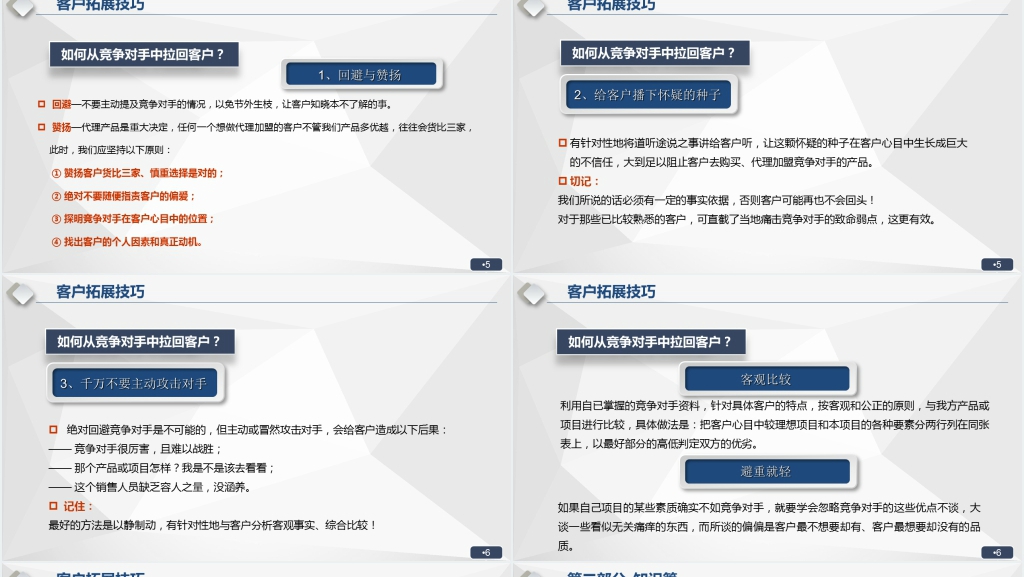Click the '如何从竞争对手中拉回客户？' heading on 回避与赞扬 slide
1024x577 pixels.
[144, 54]
